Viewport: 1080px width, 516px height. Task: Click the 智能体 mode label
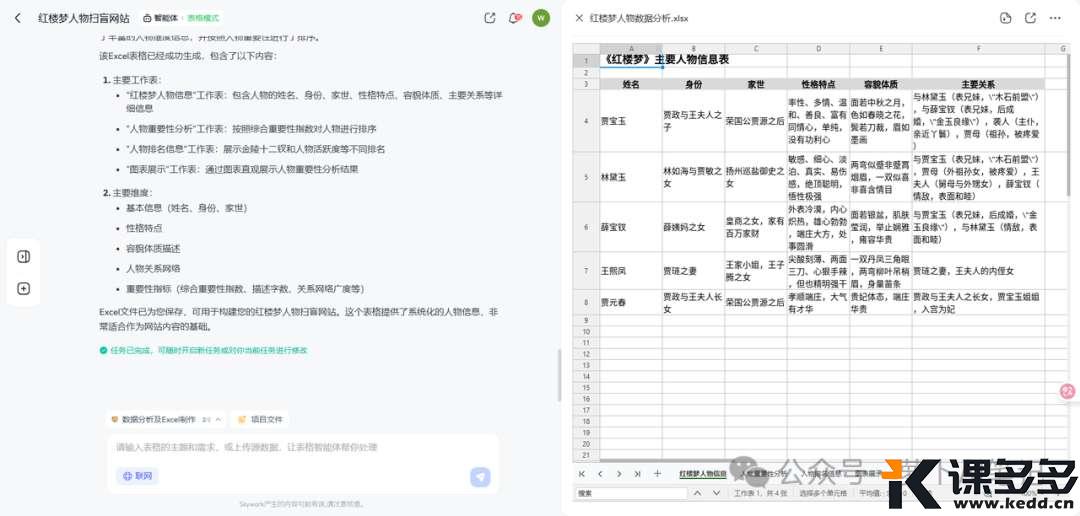pyautogui.click(x=162, y=18)
